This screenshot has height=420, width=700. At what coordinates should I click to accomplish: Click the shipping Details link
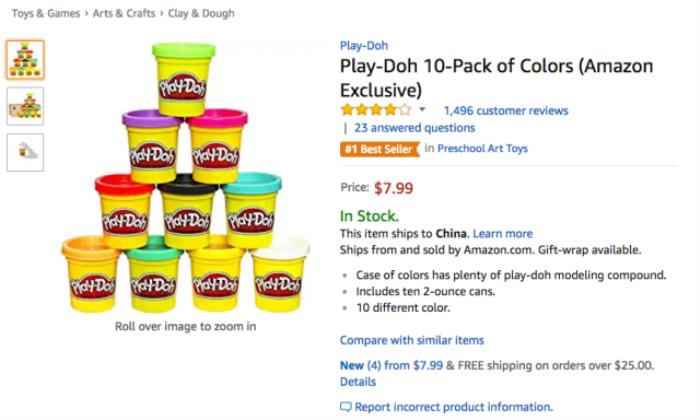coord(358,382)
